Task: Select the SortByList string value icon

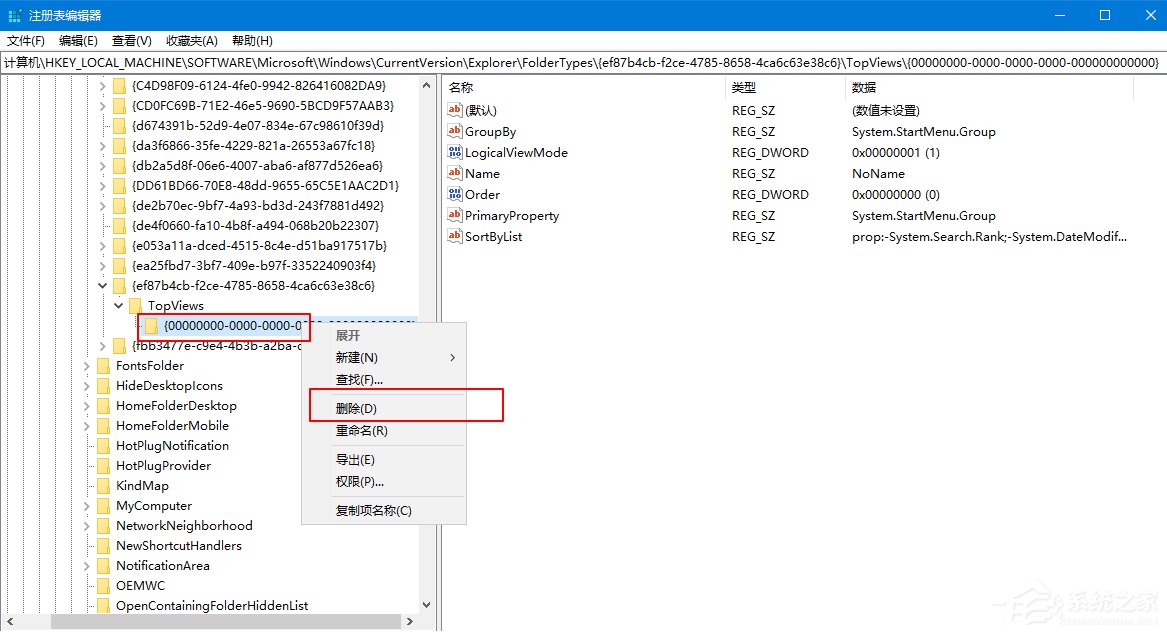Action: click(454, 236)
